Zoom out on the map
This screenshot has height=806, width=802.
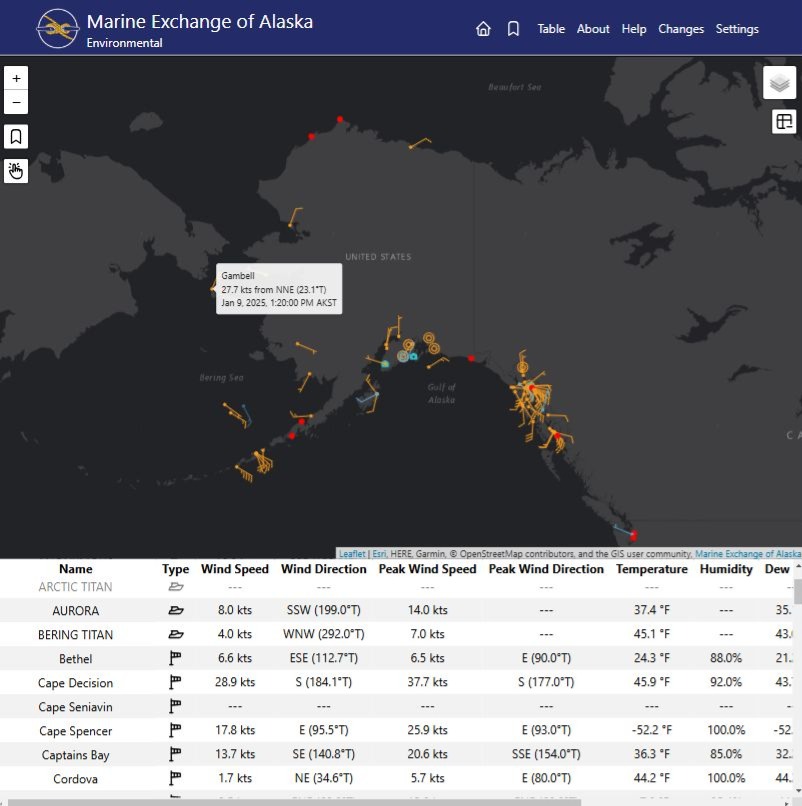tap(16, 102)
